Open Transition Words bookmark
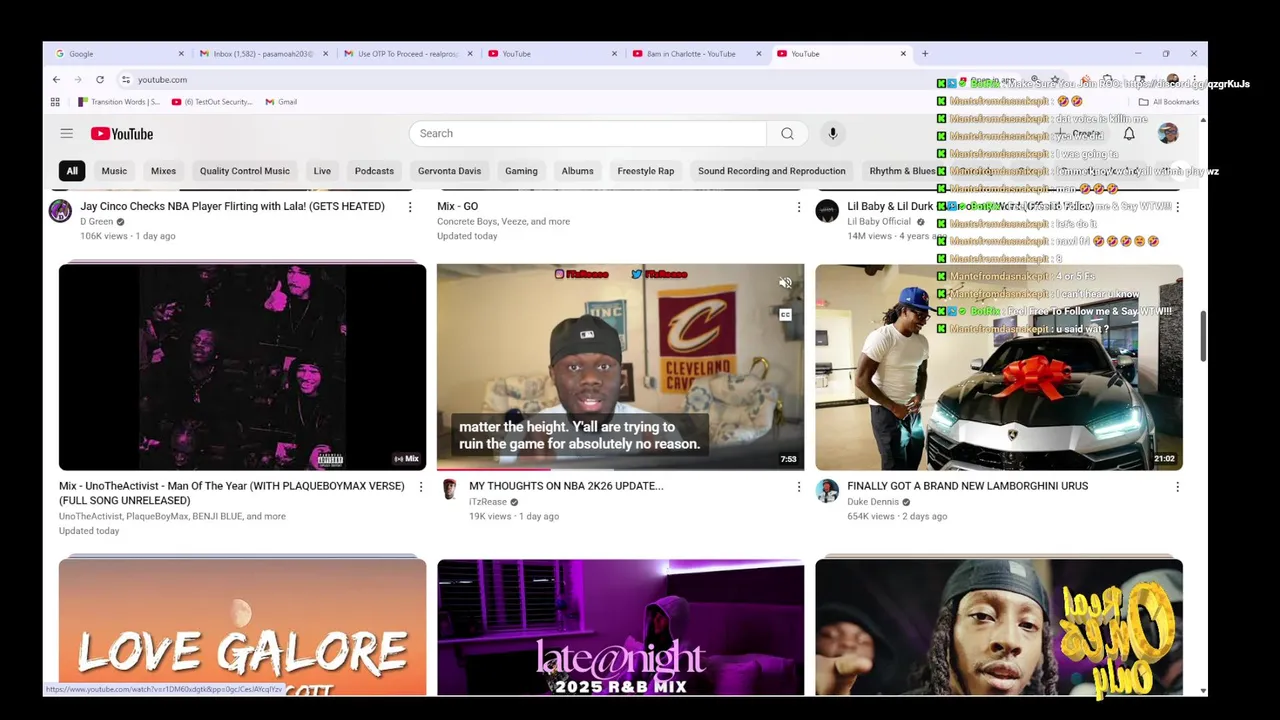 119,101
